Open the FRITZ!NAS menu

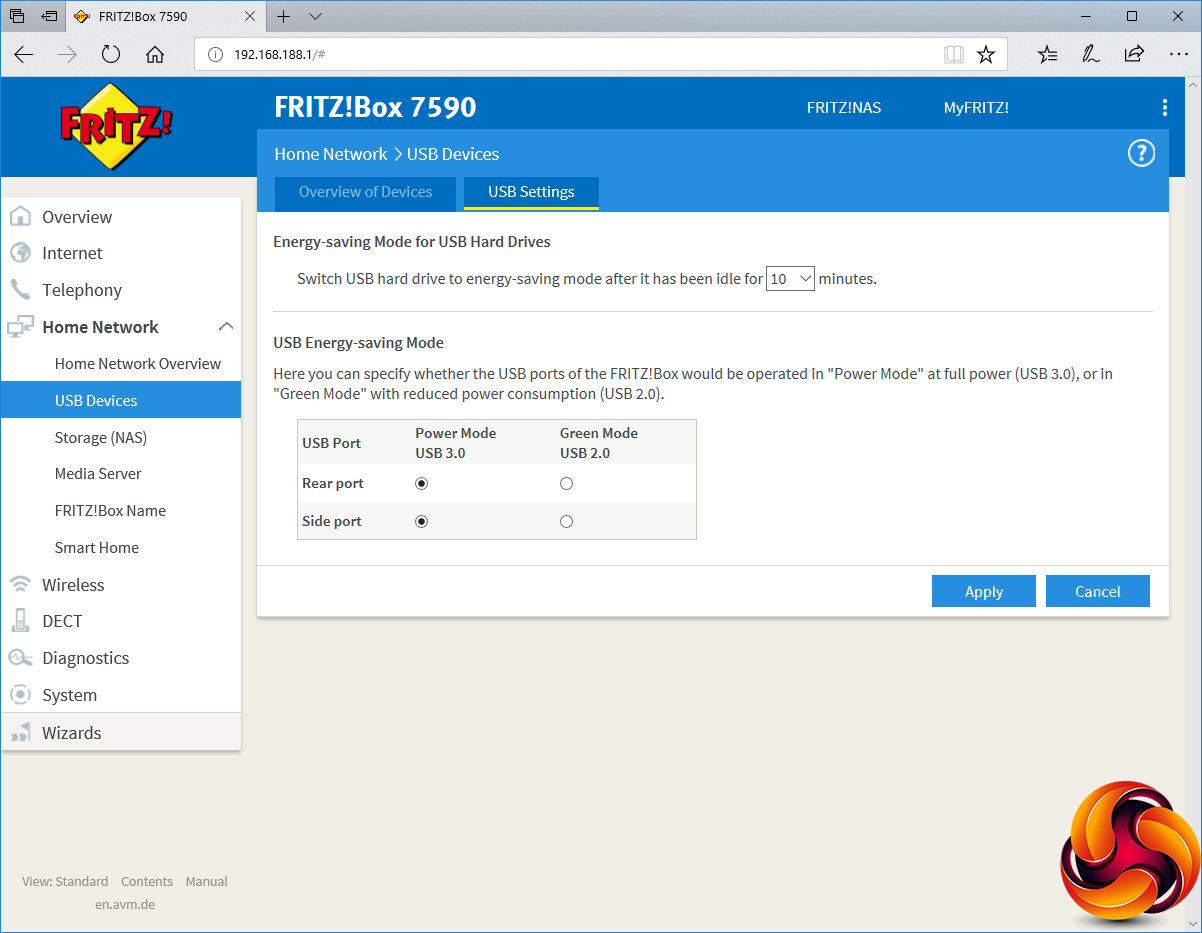pyautogui.click(x=844, y=108)
